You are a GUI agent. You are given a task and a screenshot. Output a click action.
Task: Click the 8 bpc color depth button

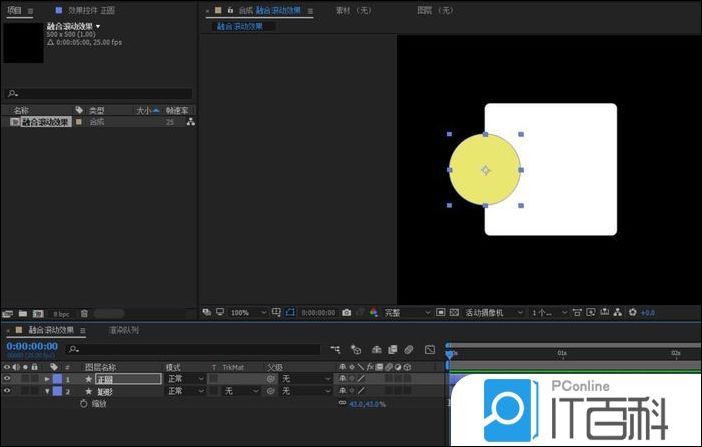(61, 313)
